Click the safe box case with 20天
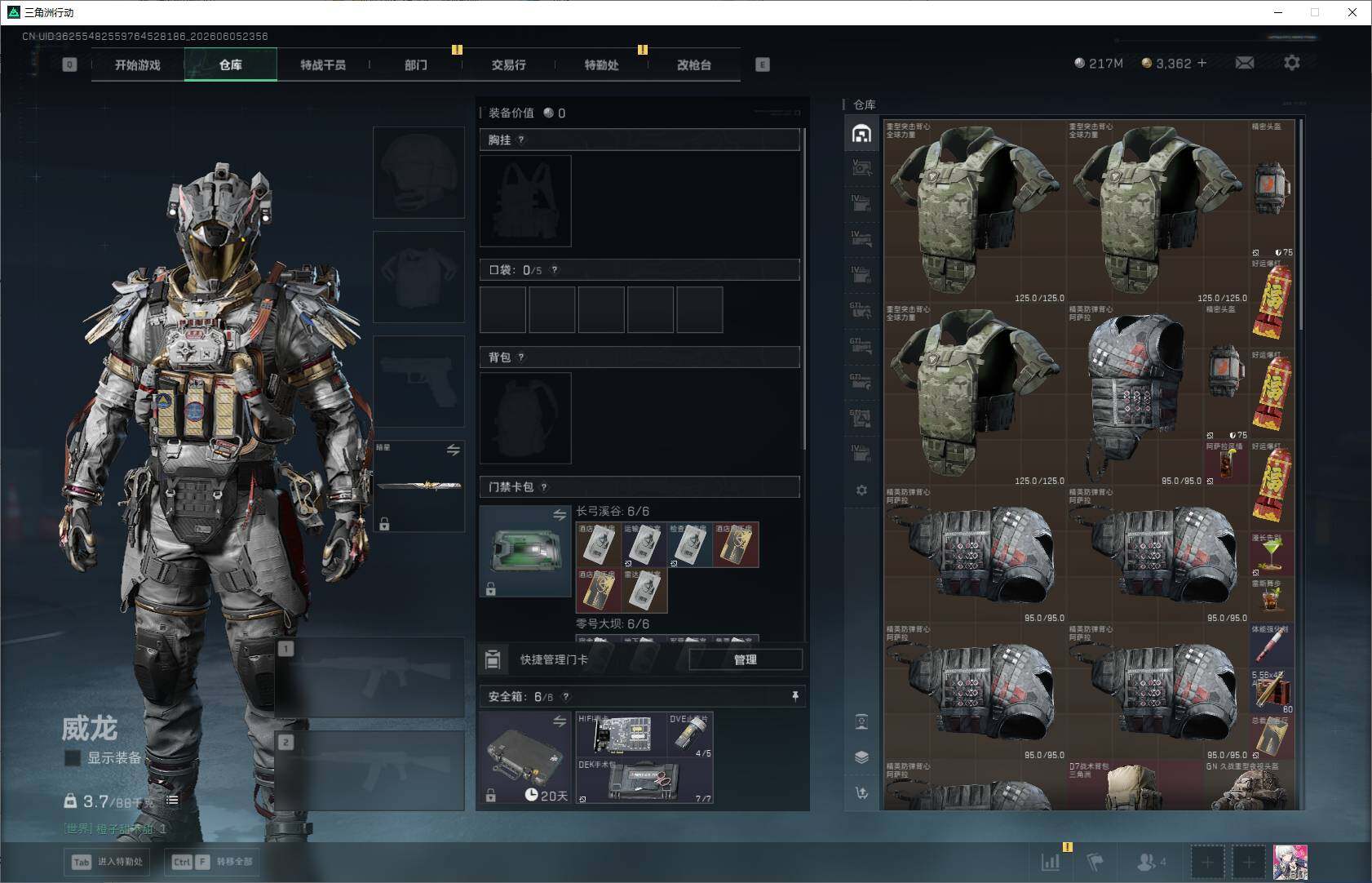The height and width of the screenshot is (883, 1372). click(525, 757)
